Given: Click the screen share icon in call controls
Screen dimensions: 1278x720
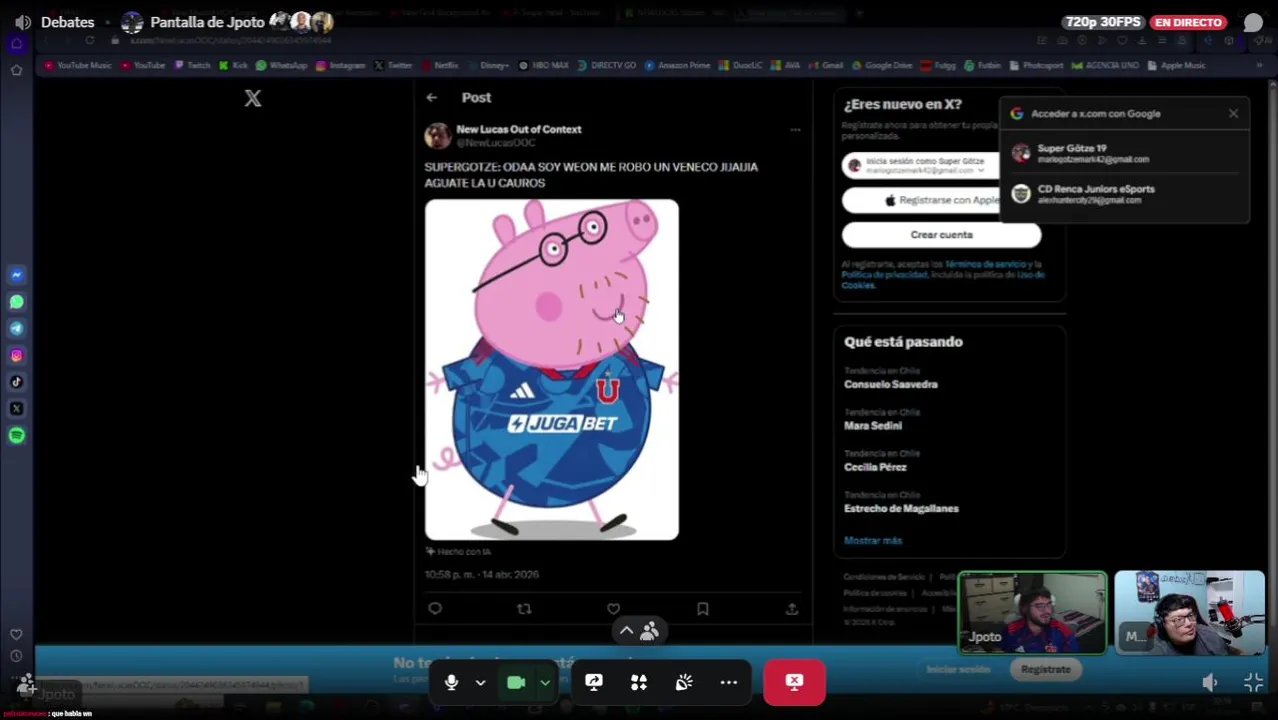Looking at the screenshot, I should pyautogui.click(x=594, y=682).
